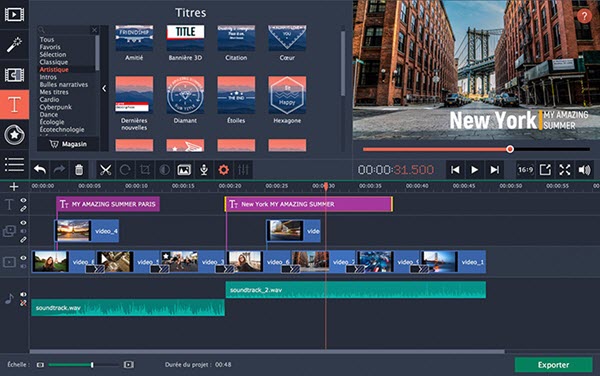Add a track with the plus icon
The width and height of the screenshot is (600, 376).
click(x=14, y=187)
